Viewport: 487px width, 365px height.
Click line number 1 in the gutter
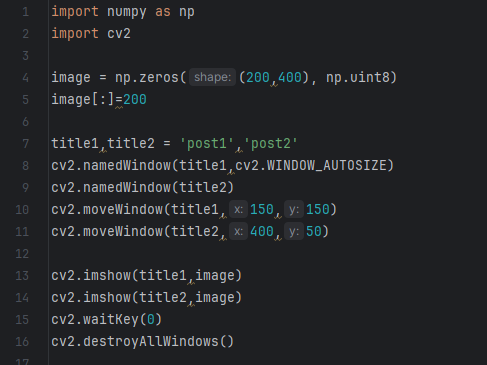tap(25, 12)
